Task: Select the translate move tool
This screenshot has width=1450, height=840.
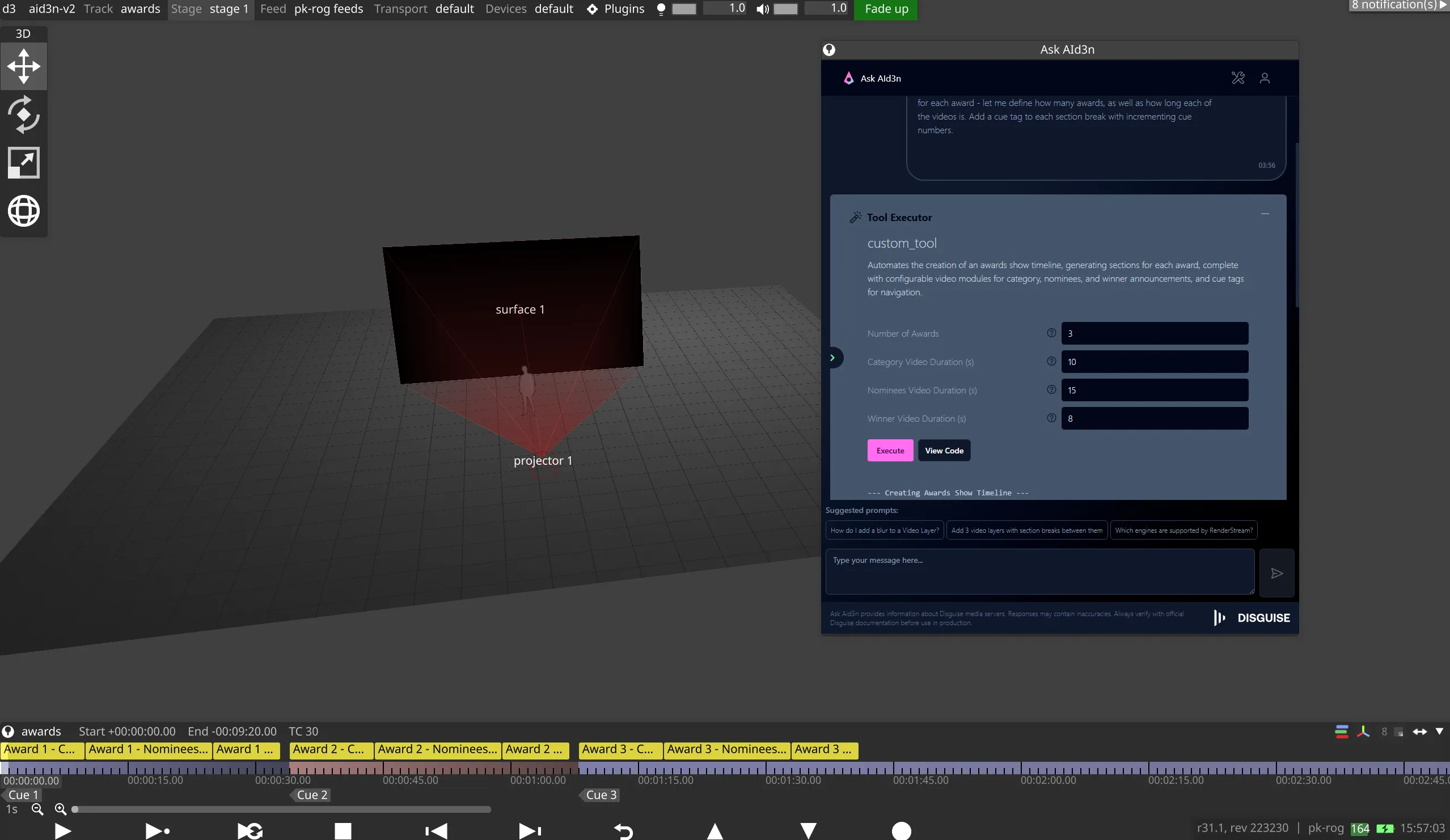Action: coord(24,66)
